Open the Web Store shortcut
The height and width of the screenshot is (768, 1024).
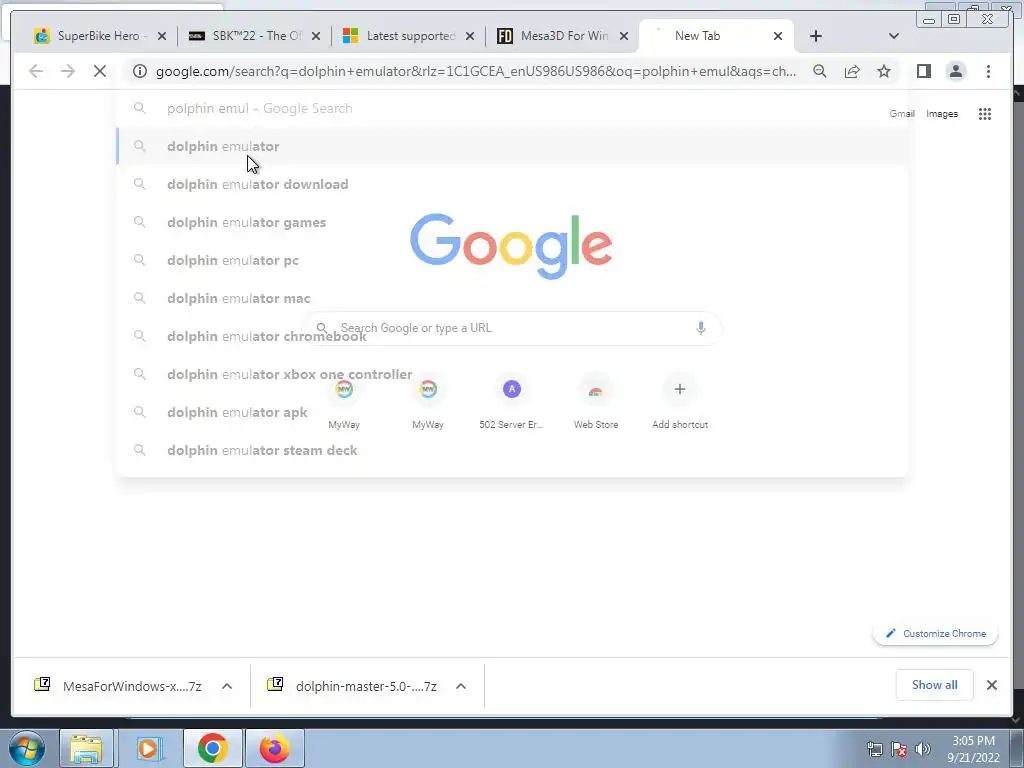tap(596, 400)
